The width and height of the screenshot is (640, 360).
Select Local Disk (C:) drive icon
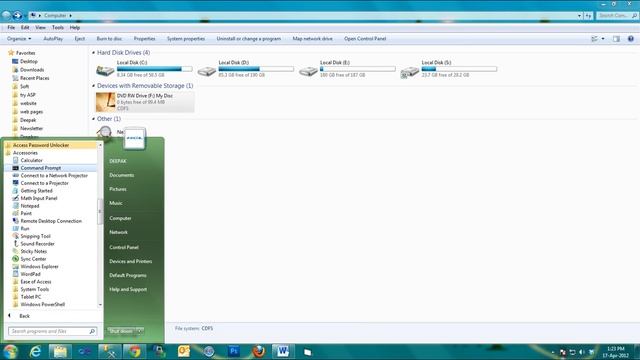[105, 71]
